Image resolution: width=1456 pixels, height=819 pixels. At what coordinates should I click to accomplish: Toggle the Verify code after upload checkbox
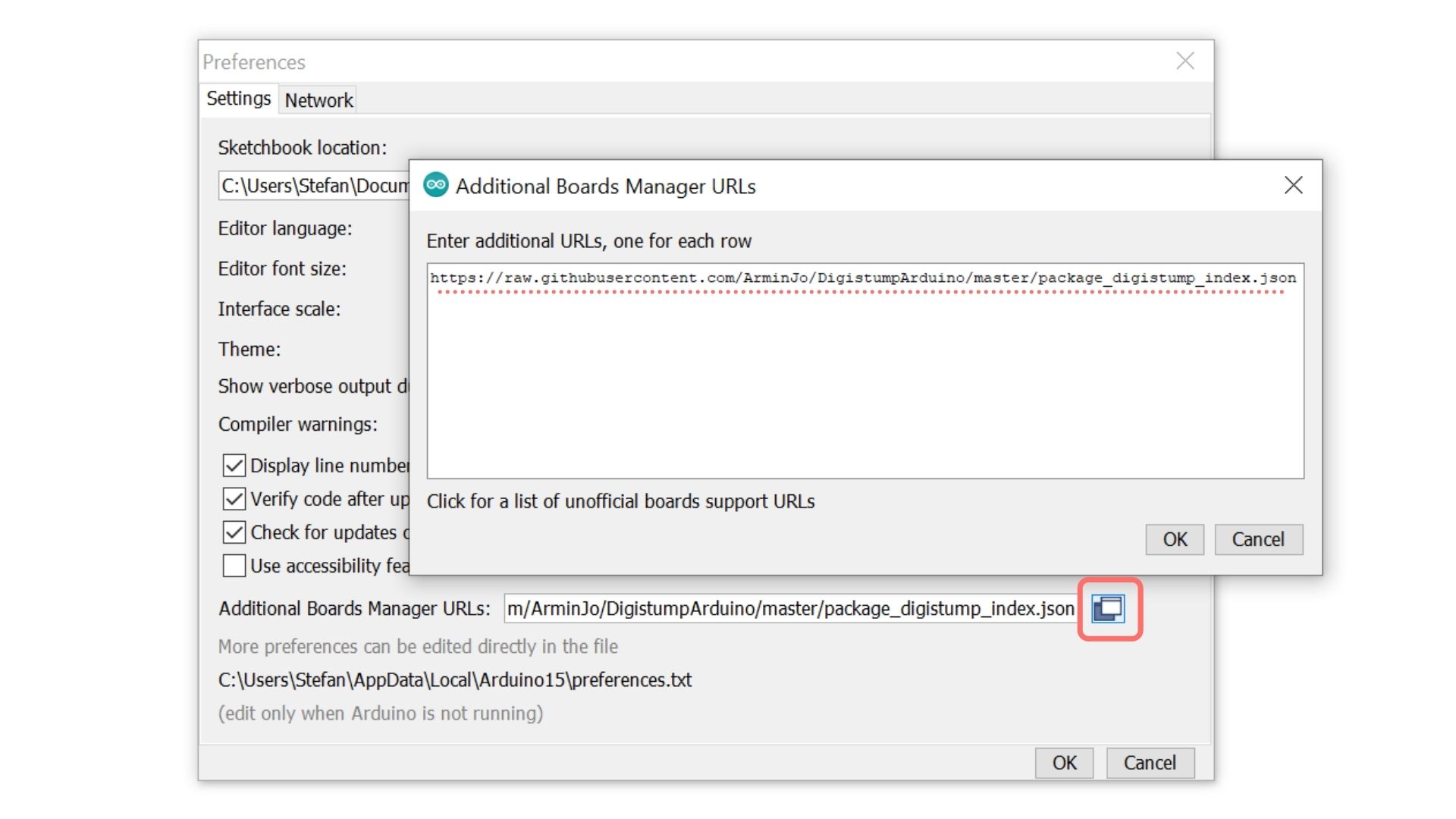[234, 499]
